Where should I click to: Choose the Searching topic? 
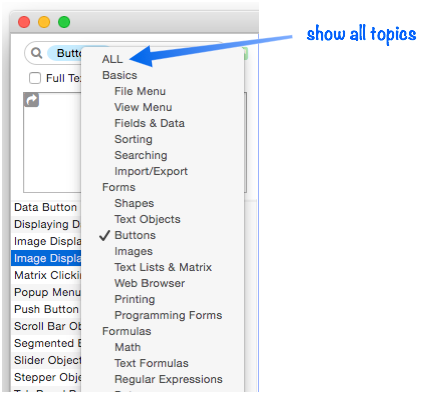point(141,155)
